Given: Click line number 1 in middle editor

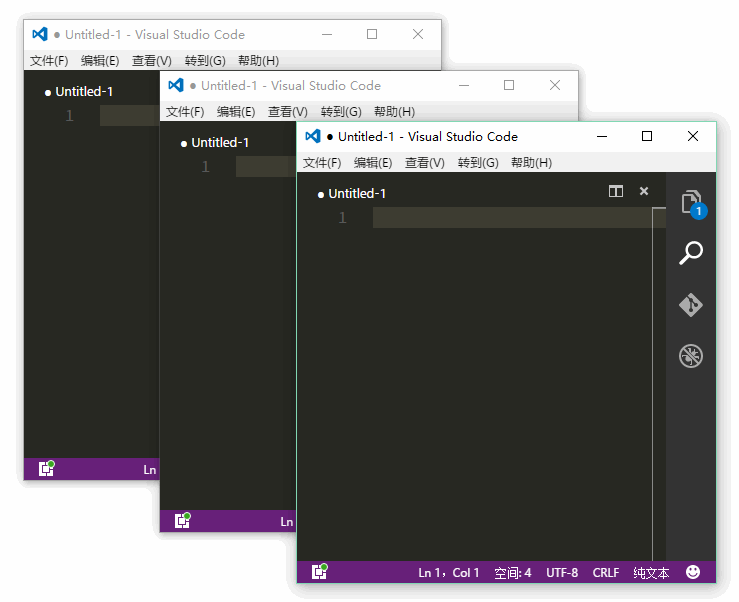Looking at the screenshot, I should click(205, 166).
